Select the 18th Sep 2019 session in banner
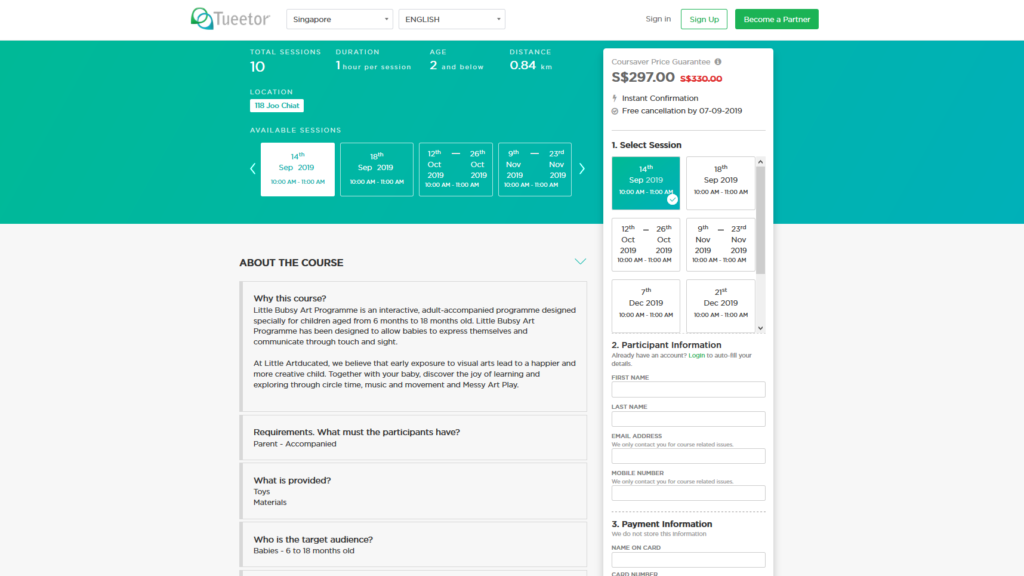This screenshot has width=1024, height=576. pos(377,169)
